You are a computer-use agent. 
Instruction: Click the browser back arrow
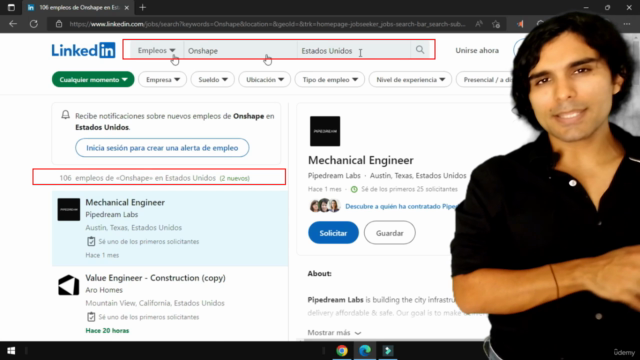coord(13,24)
